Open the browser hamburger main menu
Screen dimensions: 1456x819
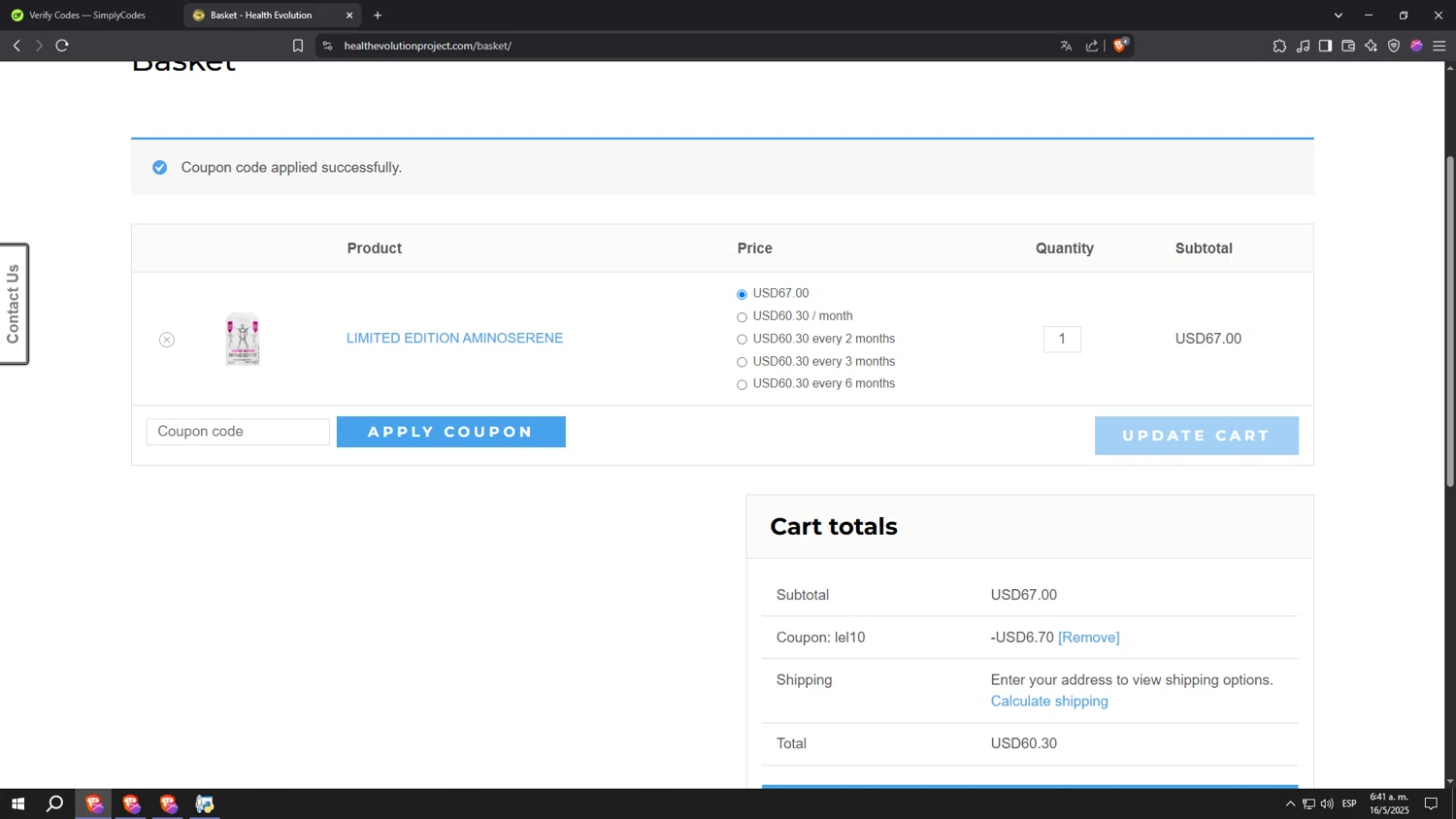(x=1439, y=46)
